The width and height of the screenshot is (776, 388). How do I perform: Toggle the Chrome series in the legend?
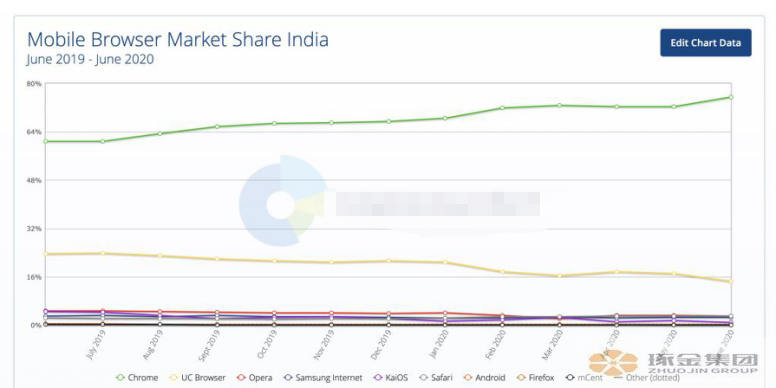pyautogui.click(x=137, y=378)
